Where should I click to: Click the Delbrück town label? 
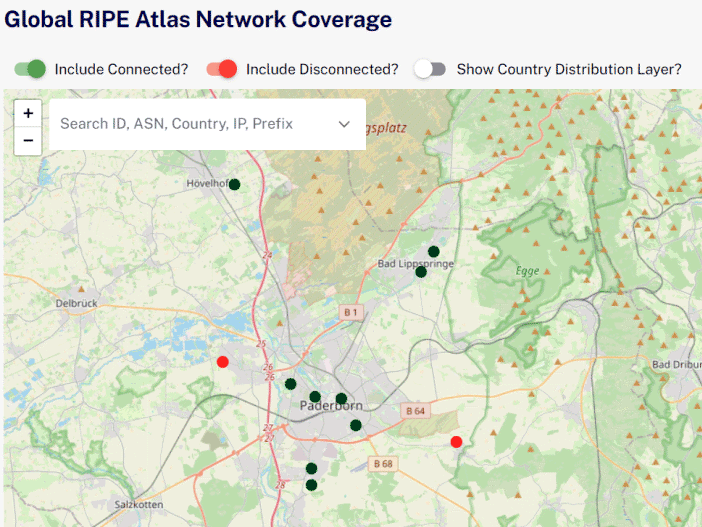[x=76, y=303]
